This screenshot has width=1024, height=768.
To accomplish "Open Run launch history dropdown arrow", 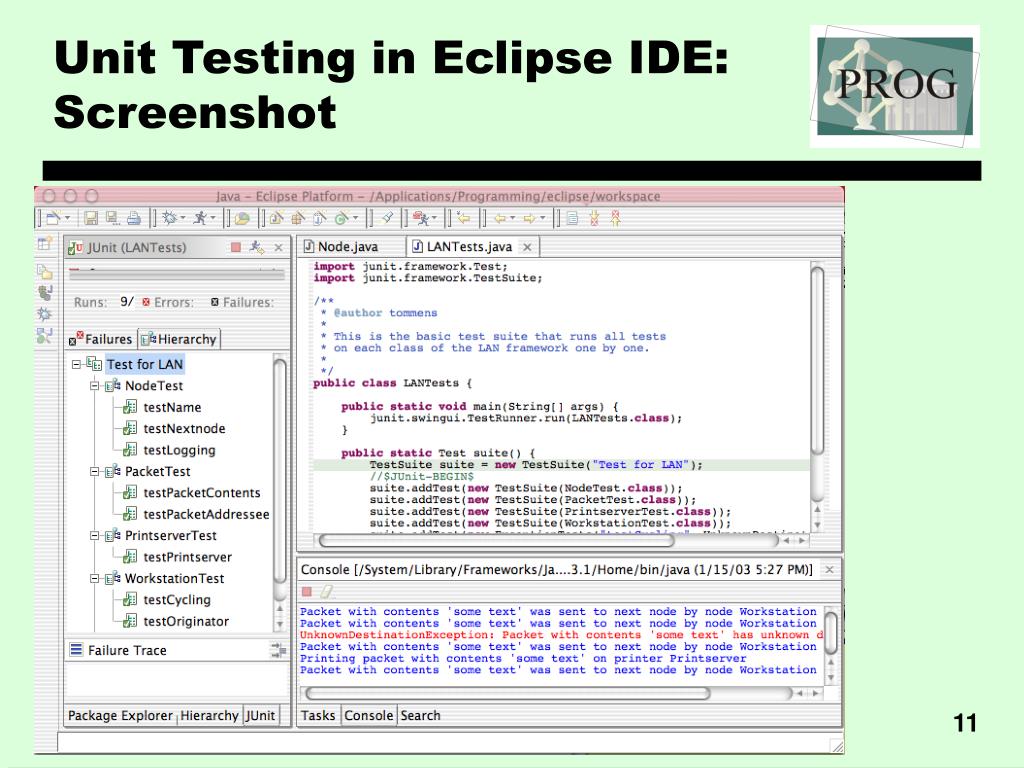I will (x=214, y=218).
